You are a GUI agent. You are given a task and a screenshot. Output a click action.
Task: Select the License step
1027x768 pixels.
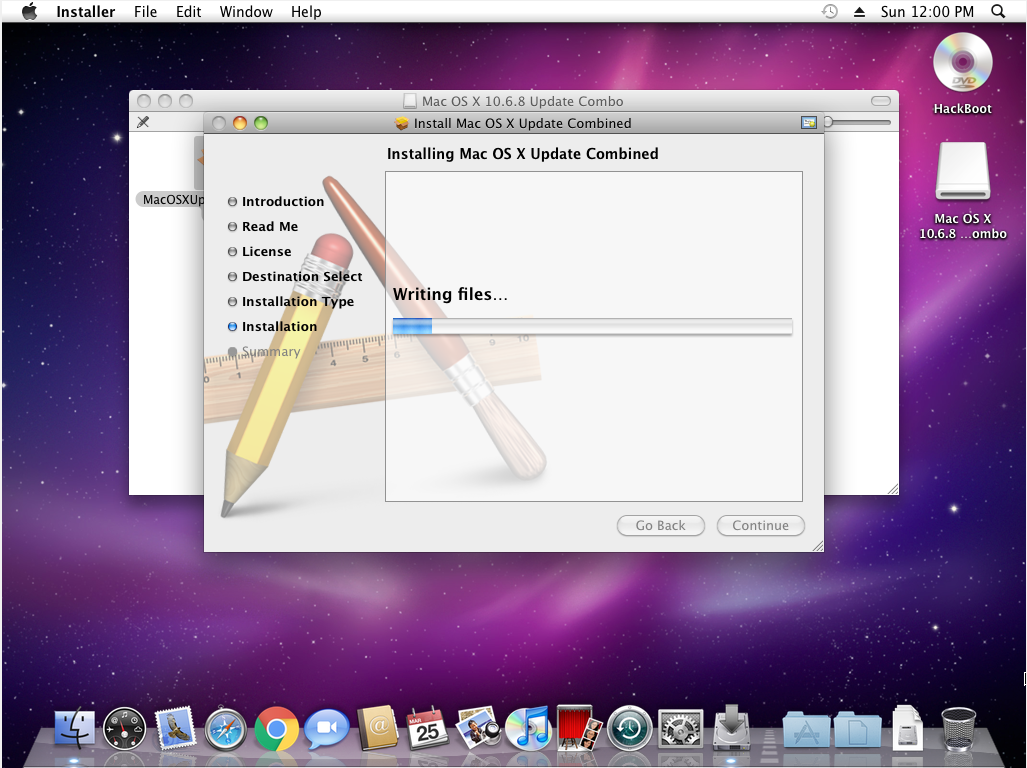pos(259,251)
